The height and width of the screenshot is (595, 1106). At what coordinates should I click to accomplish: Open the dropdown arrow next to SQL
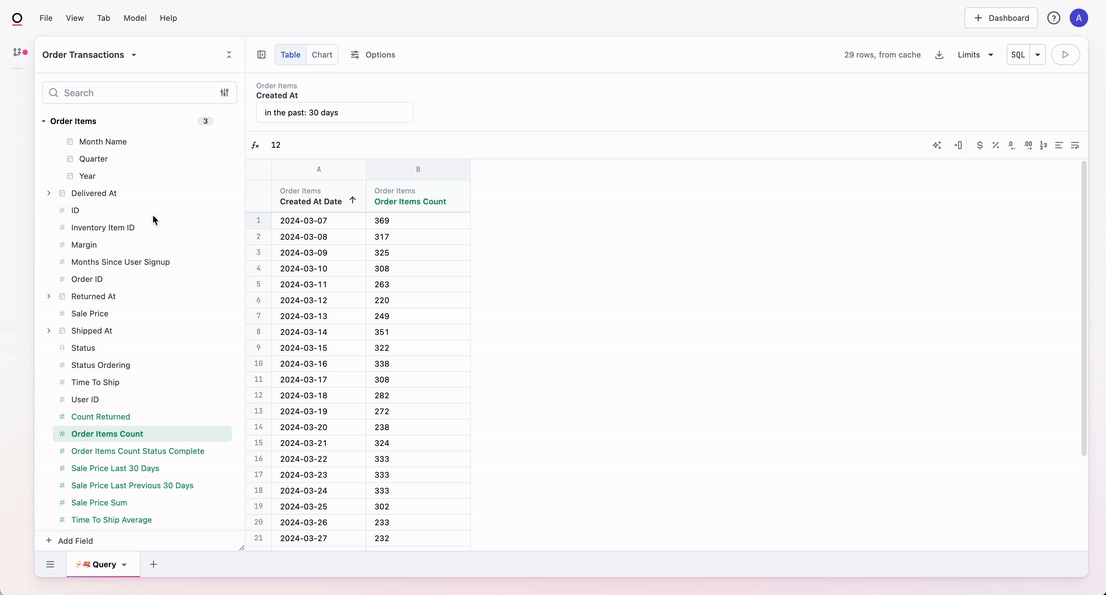[1038, 54]
